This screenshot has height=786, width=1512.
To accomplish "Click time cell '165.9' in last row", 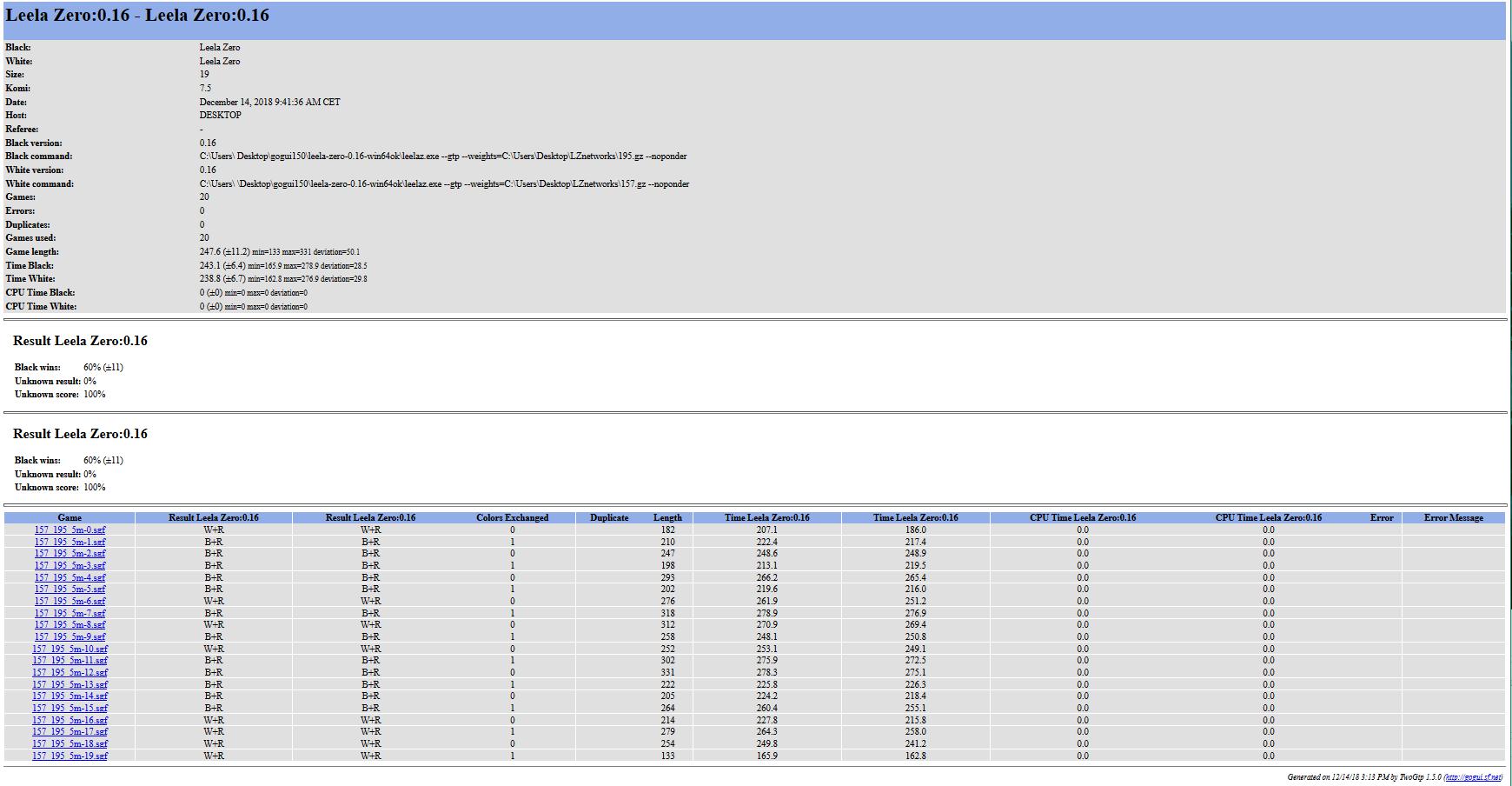I will click(766, 756).
